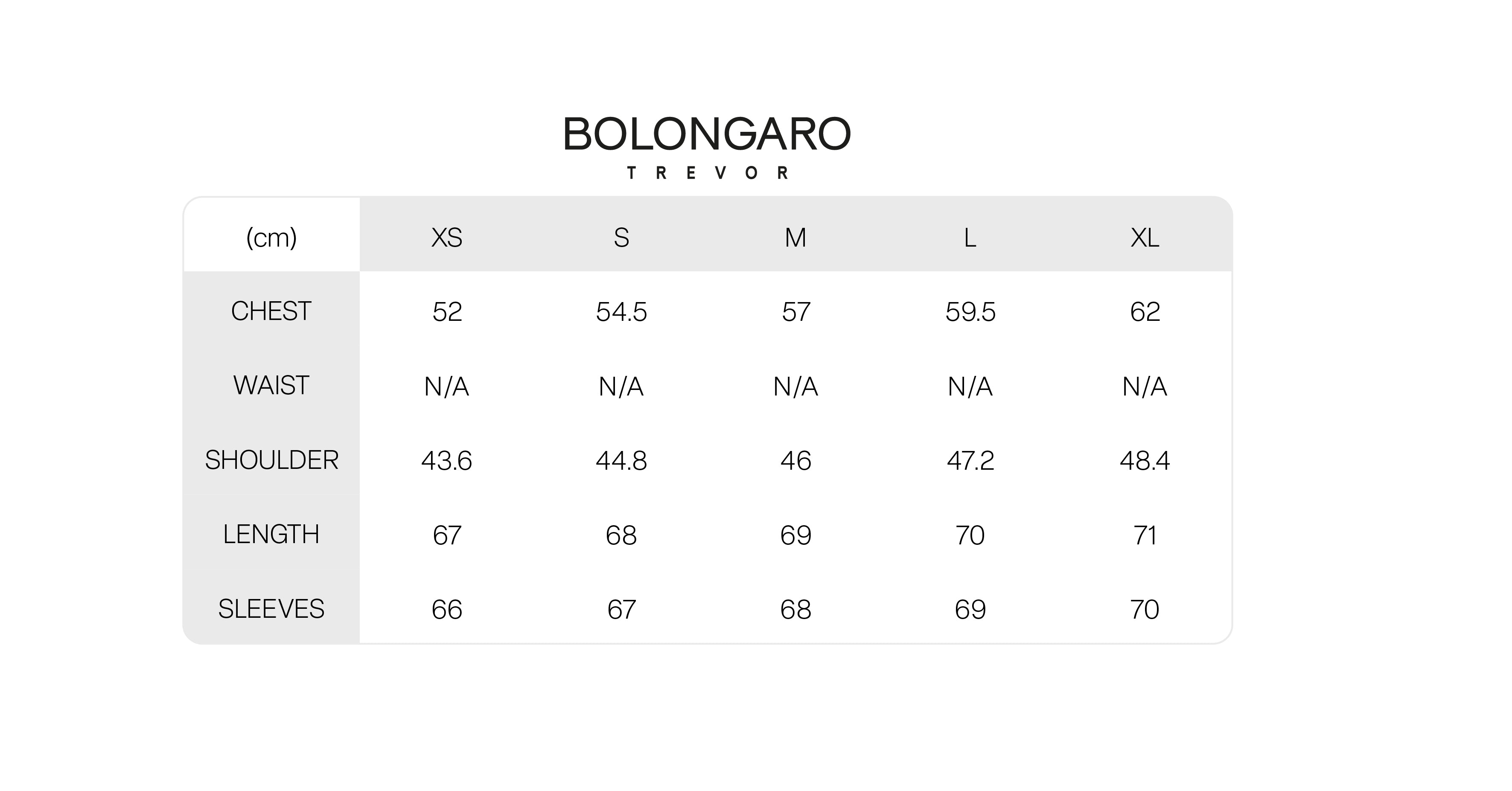The image size is (1512, 791).
Task: Select shoulder value 43.6 for size XS
Action: coord(447,461)
